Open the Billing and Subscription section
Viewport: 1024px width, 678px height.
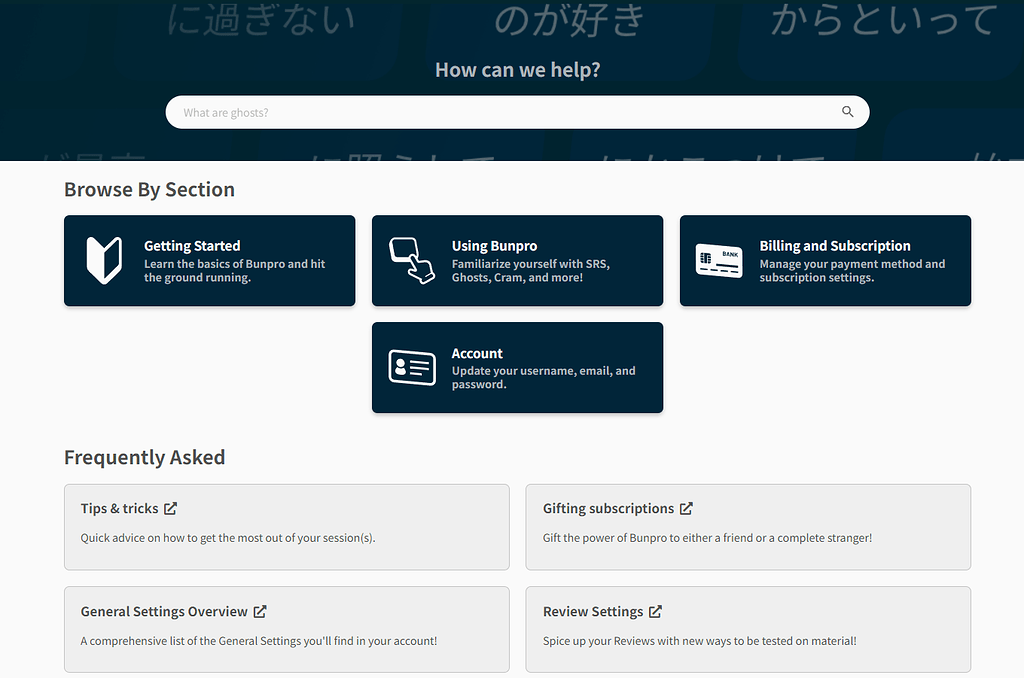pos(825,260)
